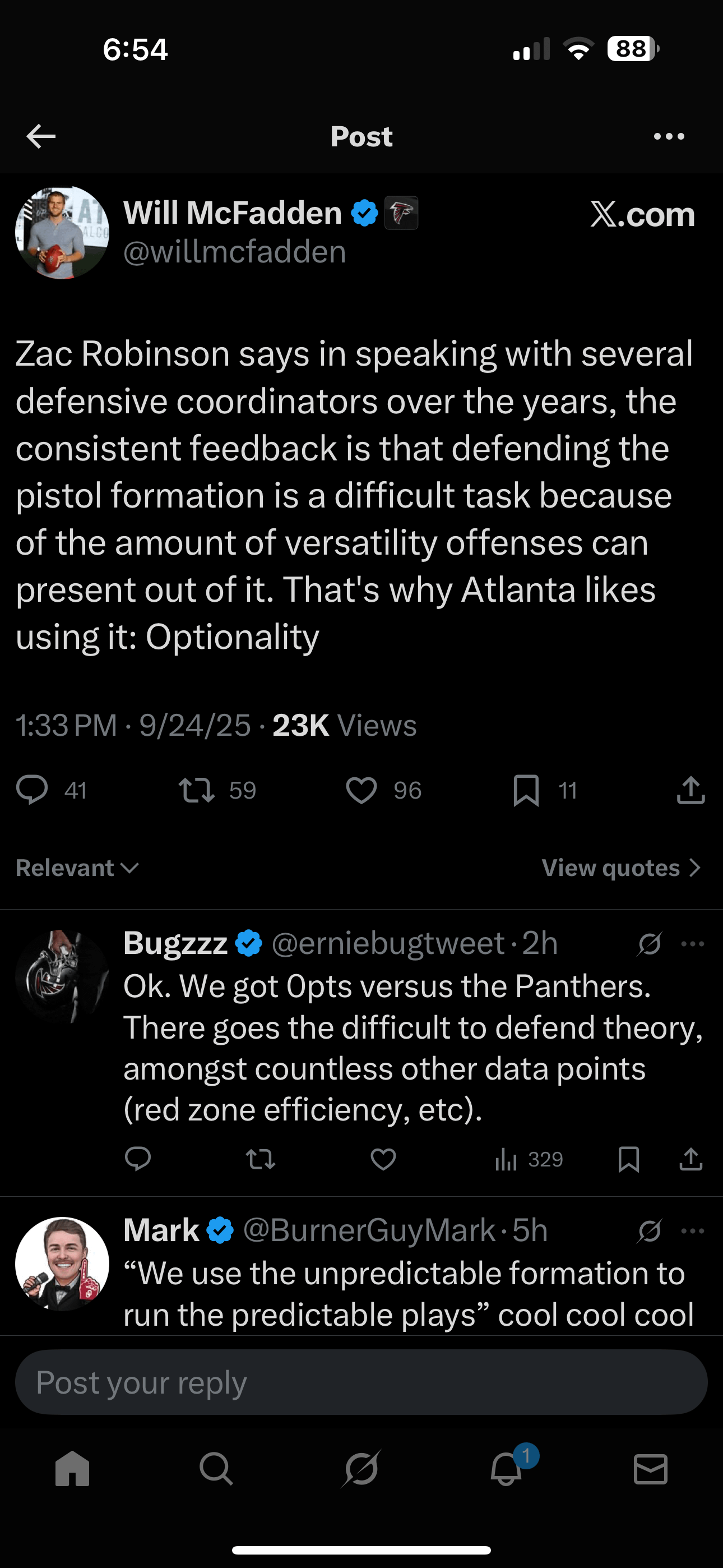723x1568 pixels.
Task: Bookmark Will McFadden's main post
Action: 526,790
